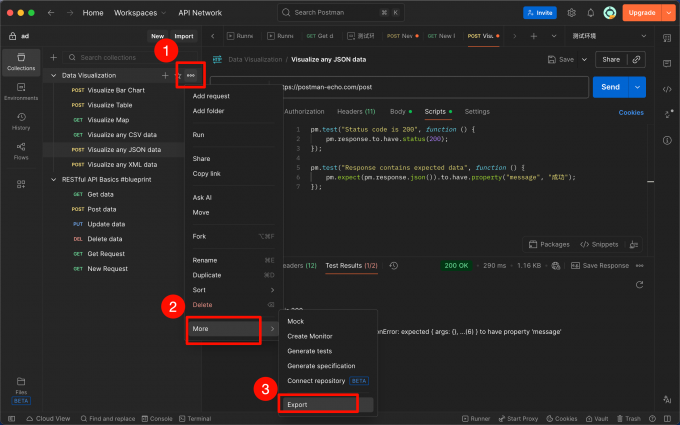Open the environment selector dropdown
The width and height of the screenshot is (680, 425).
pos(609,36)
